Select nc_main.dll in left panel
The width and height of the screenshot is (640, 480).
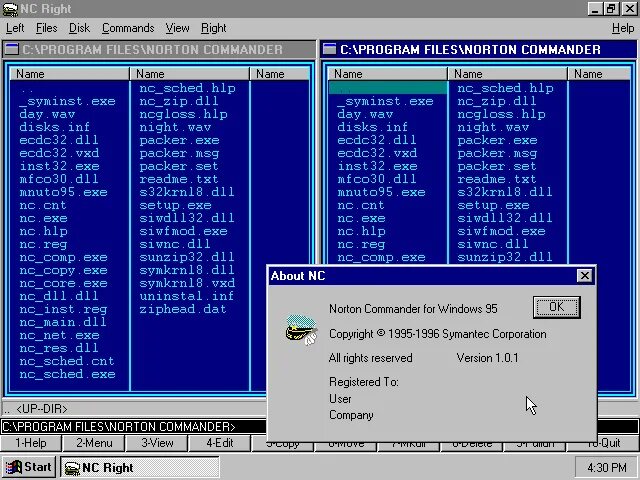(x=63, y=322)
